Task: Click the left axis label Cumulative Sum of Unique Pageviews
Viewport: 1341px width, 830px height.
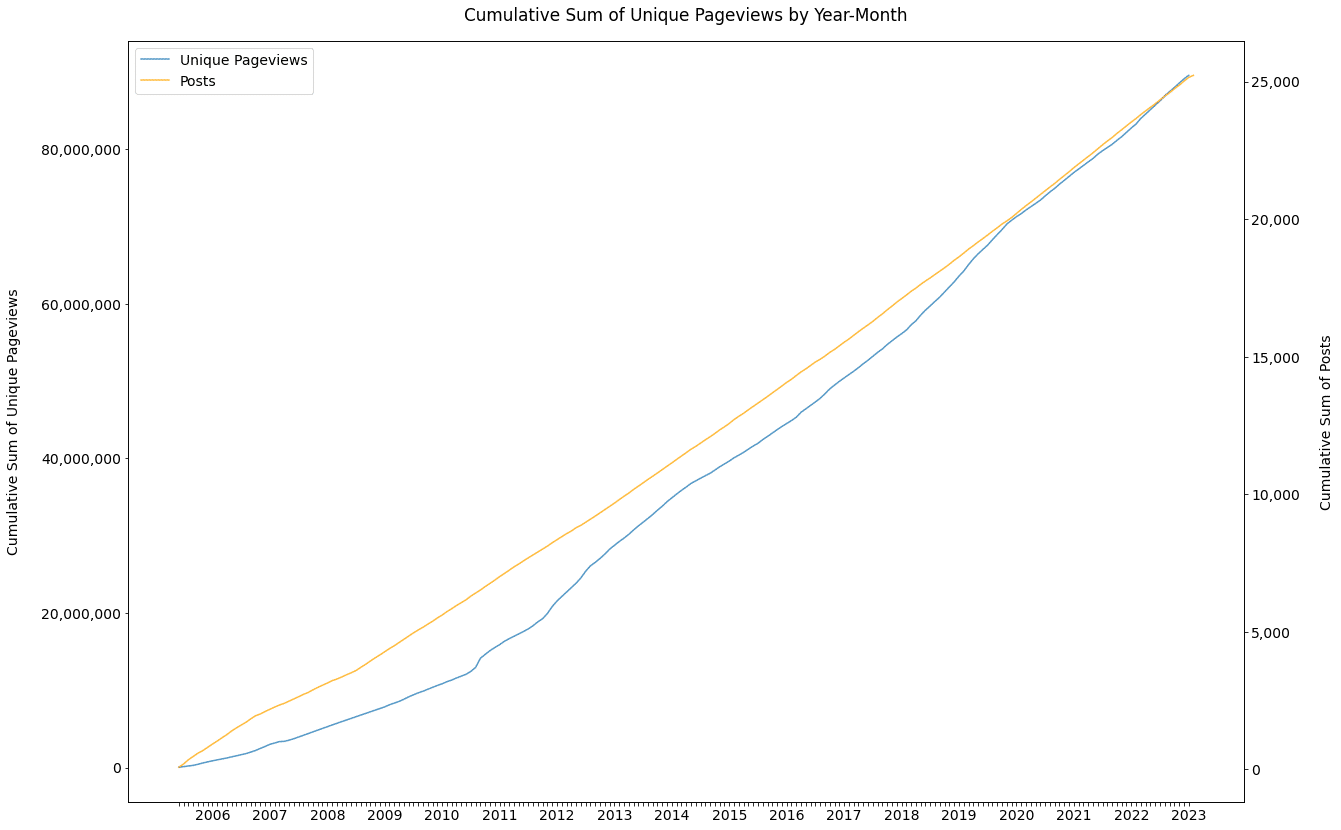Action: pyautogui.click(x=13, y=422)
